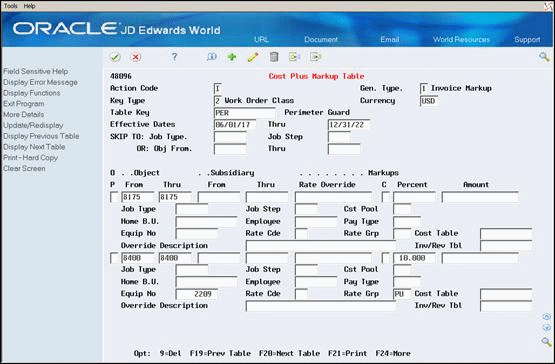
Task: Click the SKIP TO Job Type field
Action: pyautogui.click(x=230, y=137)
